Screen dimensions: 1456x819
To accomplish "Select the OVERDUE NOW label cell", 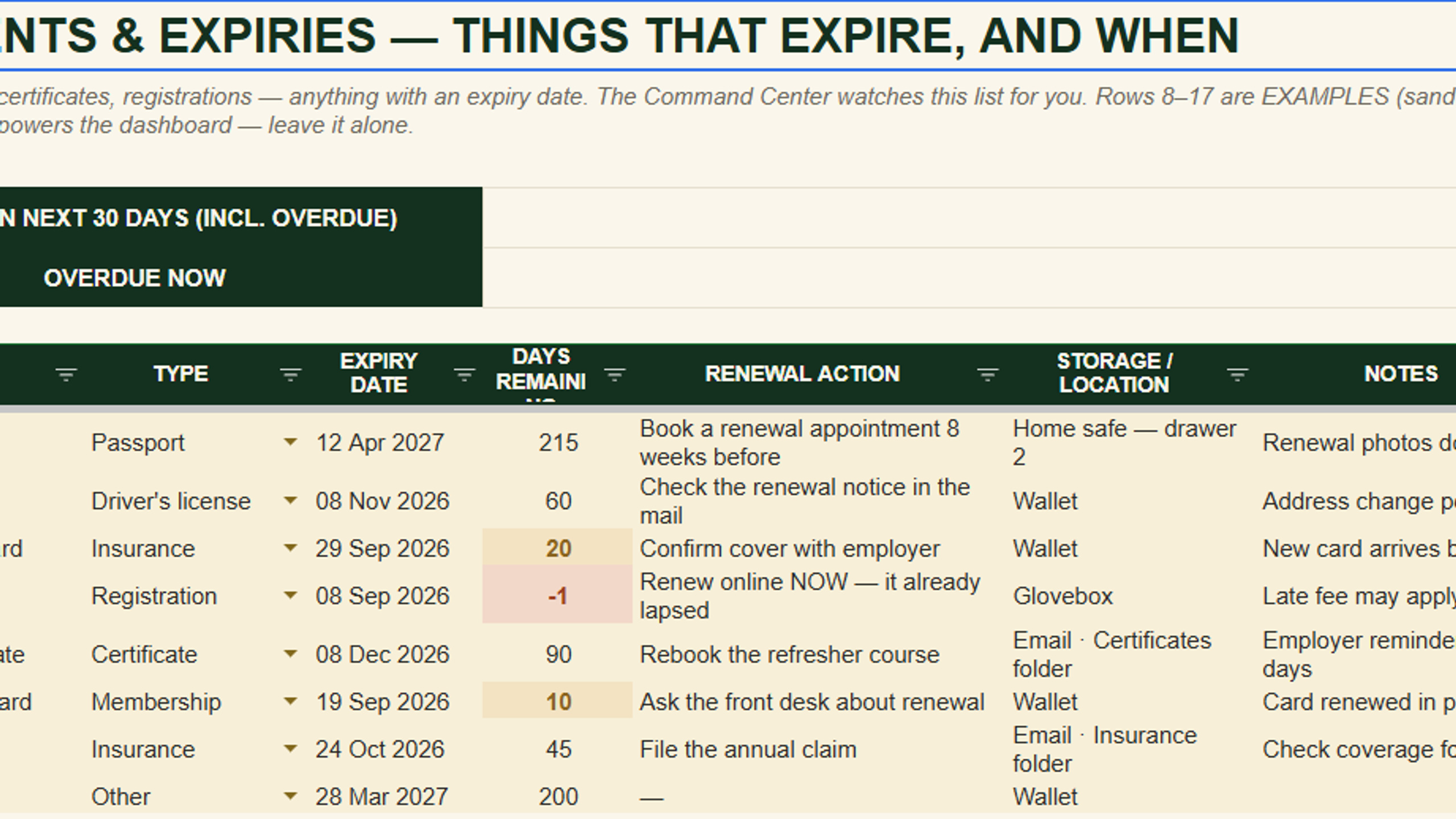I will pyautogui.click(x=241, y=278).
